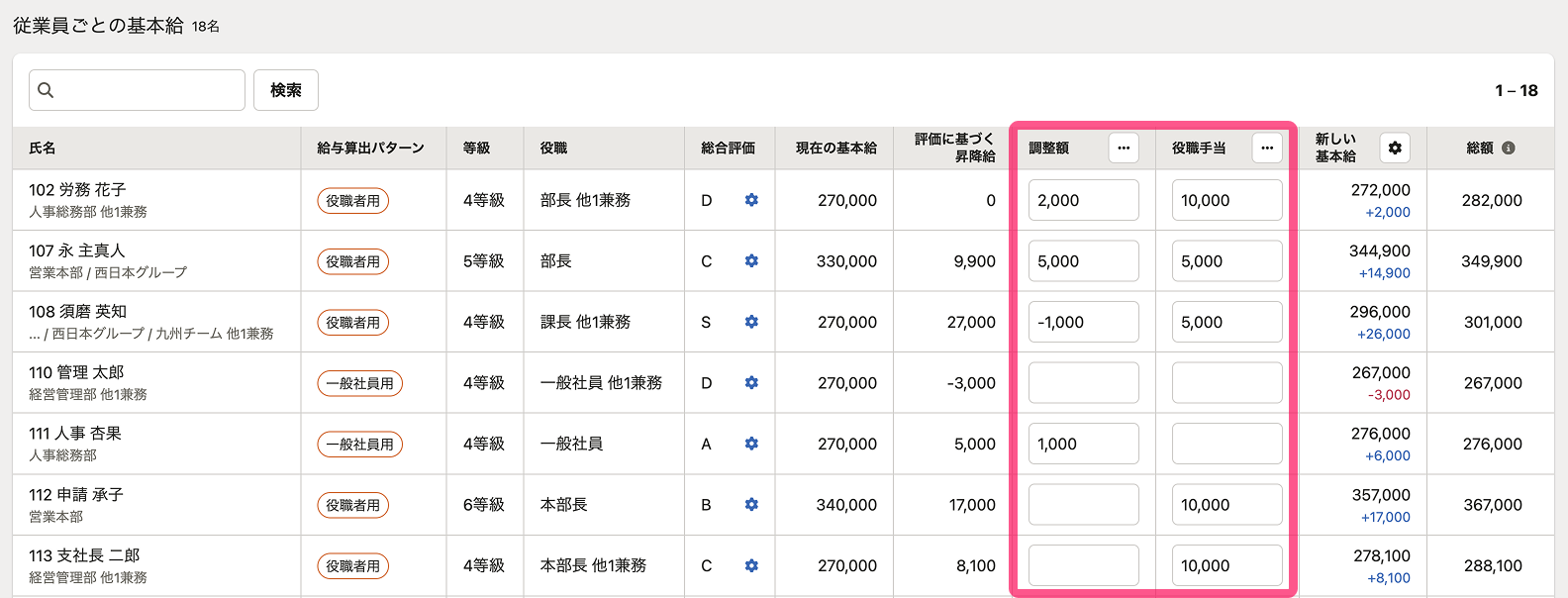Open the 調整額 column options menu
This screenshot has width=1568, height=598.
coord(1124,148)
